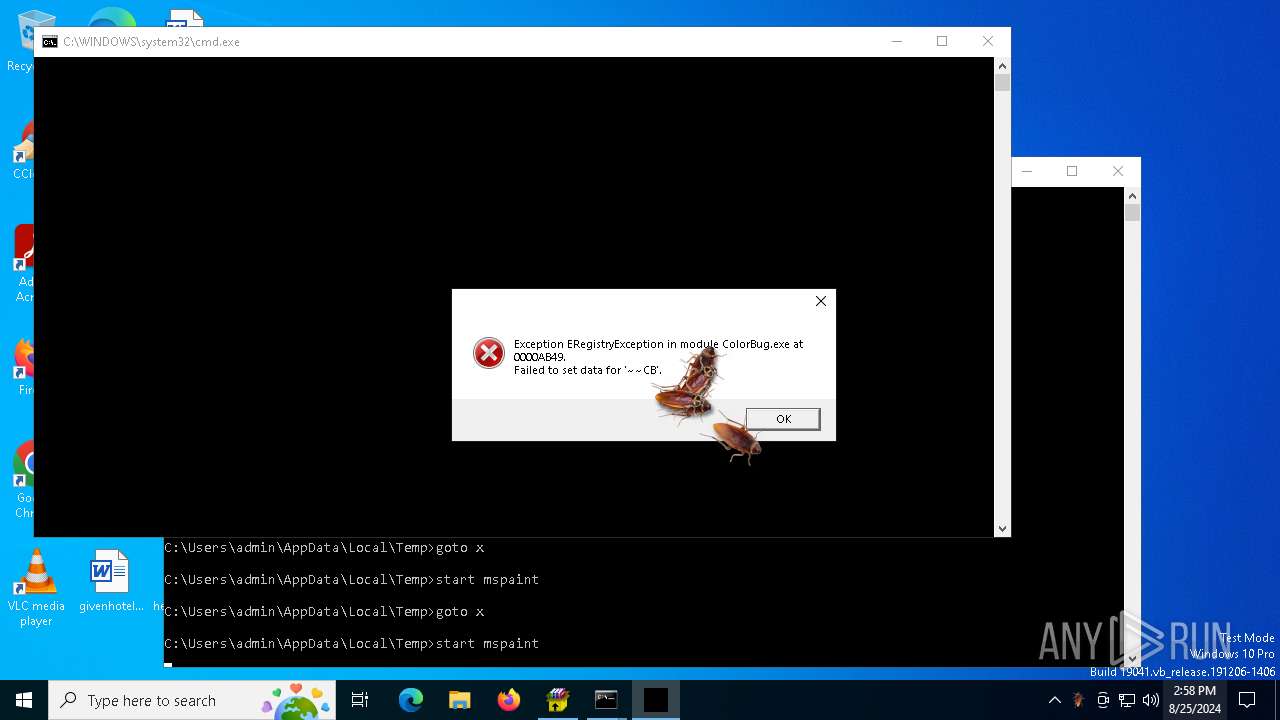Click the cockroach tray icon
The height and width of the screenshot is (720, 1280).
(1078, 700)
